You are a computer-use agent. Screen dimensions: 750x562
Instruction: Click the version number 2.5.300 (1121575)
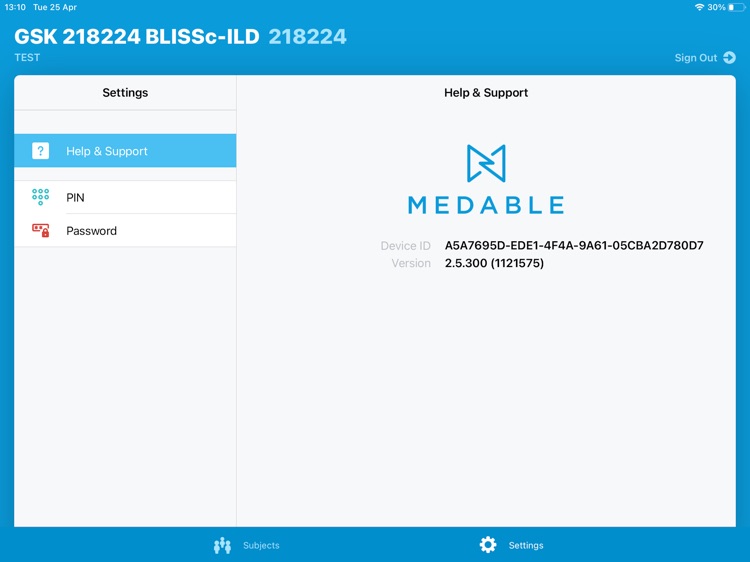[x=494, y=263]
